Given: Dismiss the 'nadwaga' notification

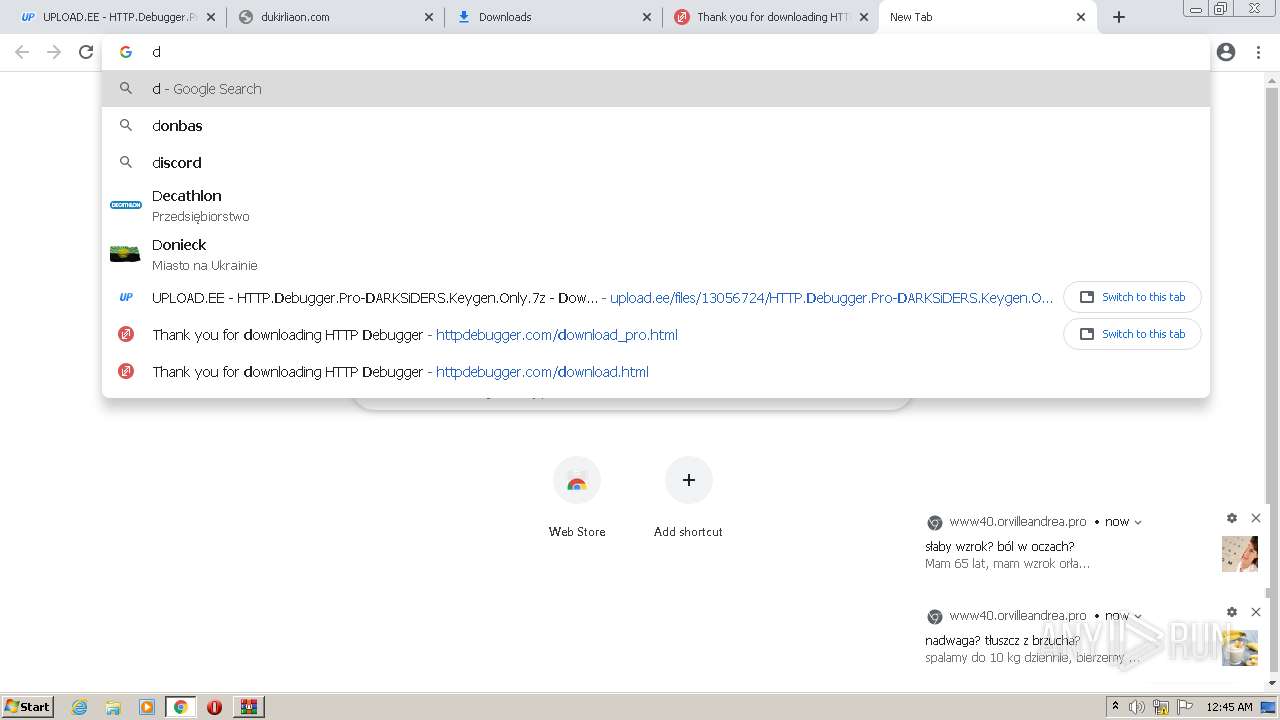Looking at the screenshot, I should coord(1256,612).
